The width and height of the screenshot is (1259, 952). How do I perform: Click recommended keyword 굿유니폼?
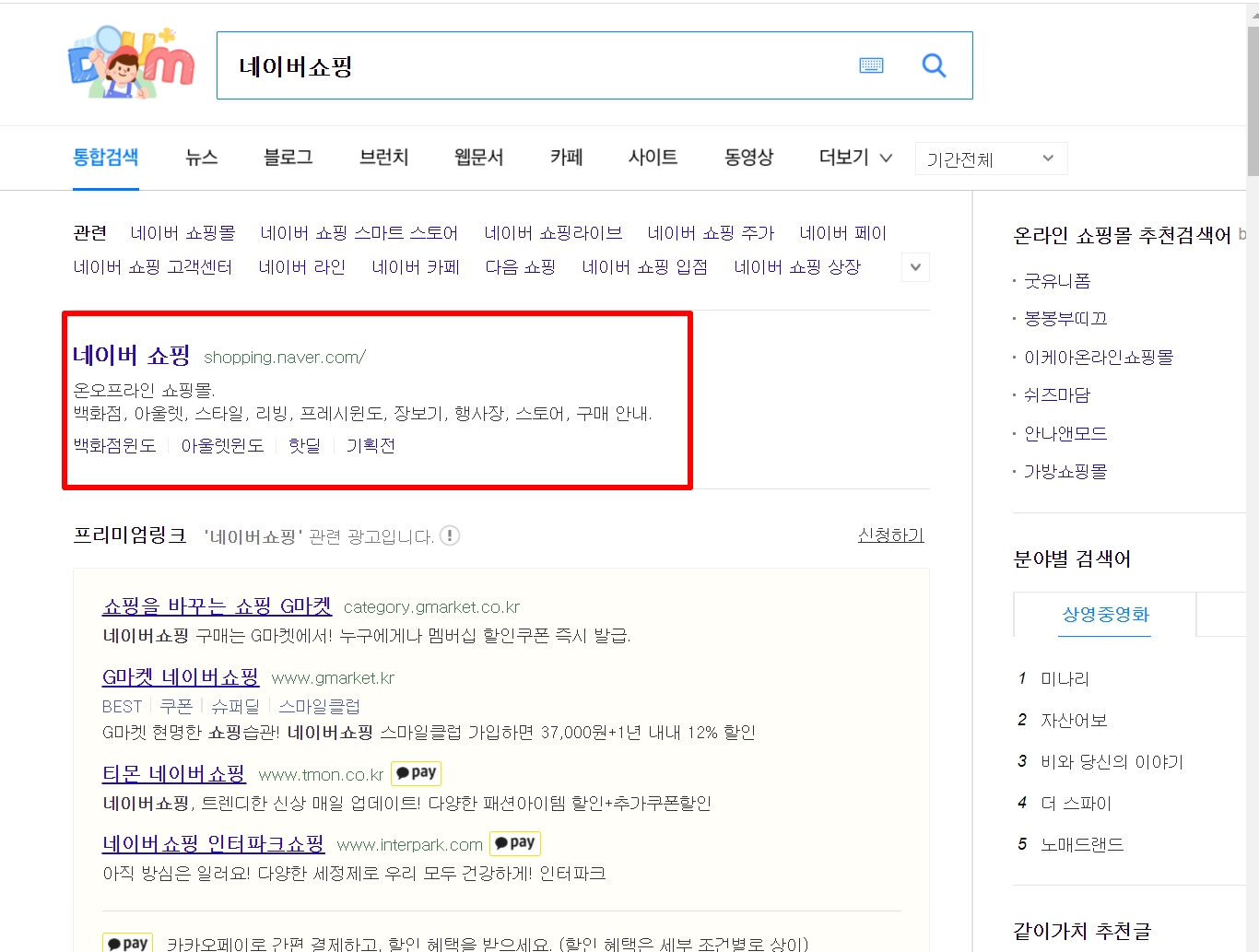[1057, 281]
